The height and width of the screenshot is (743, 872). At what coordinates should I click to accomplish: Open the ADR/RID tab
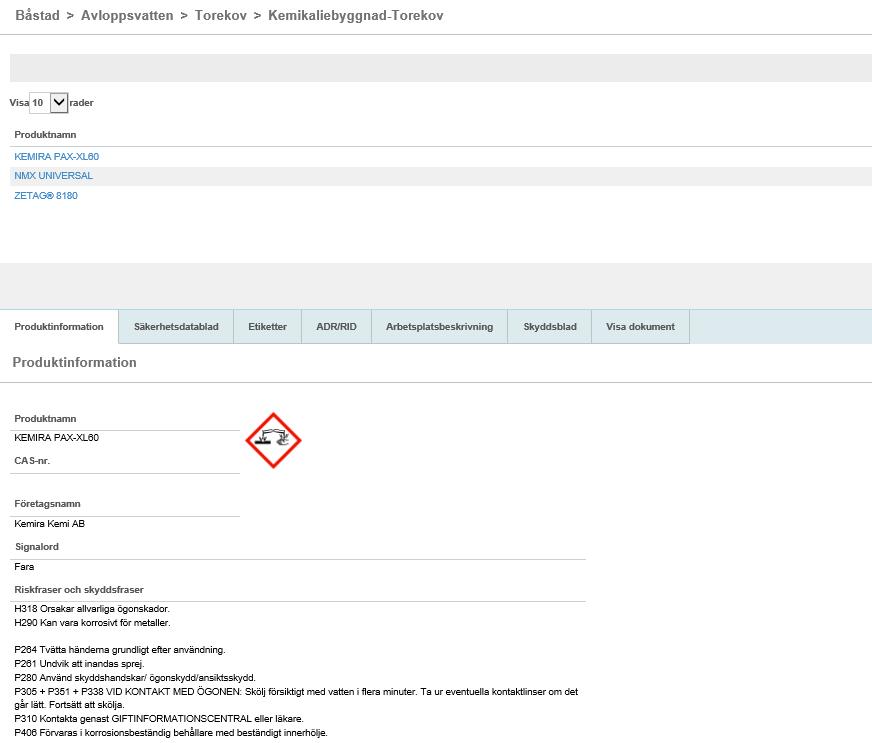[x=336, y=326]
